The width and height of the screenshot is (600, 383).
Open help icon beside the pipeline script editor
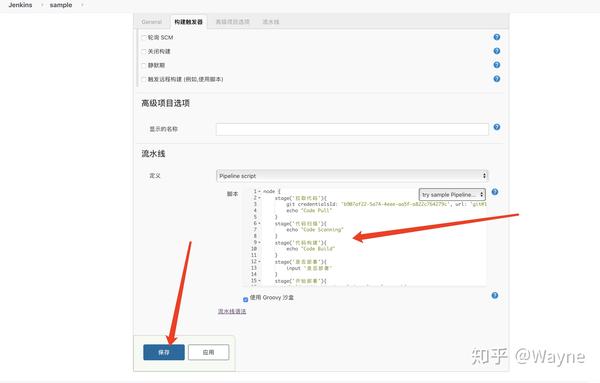(495, 192)
